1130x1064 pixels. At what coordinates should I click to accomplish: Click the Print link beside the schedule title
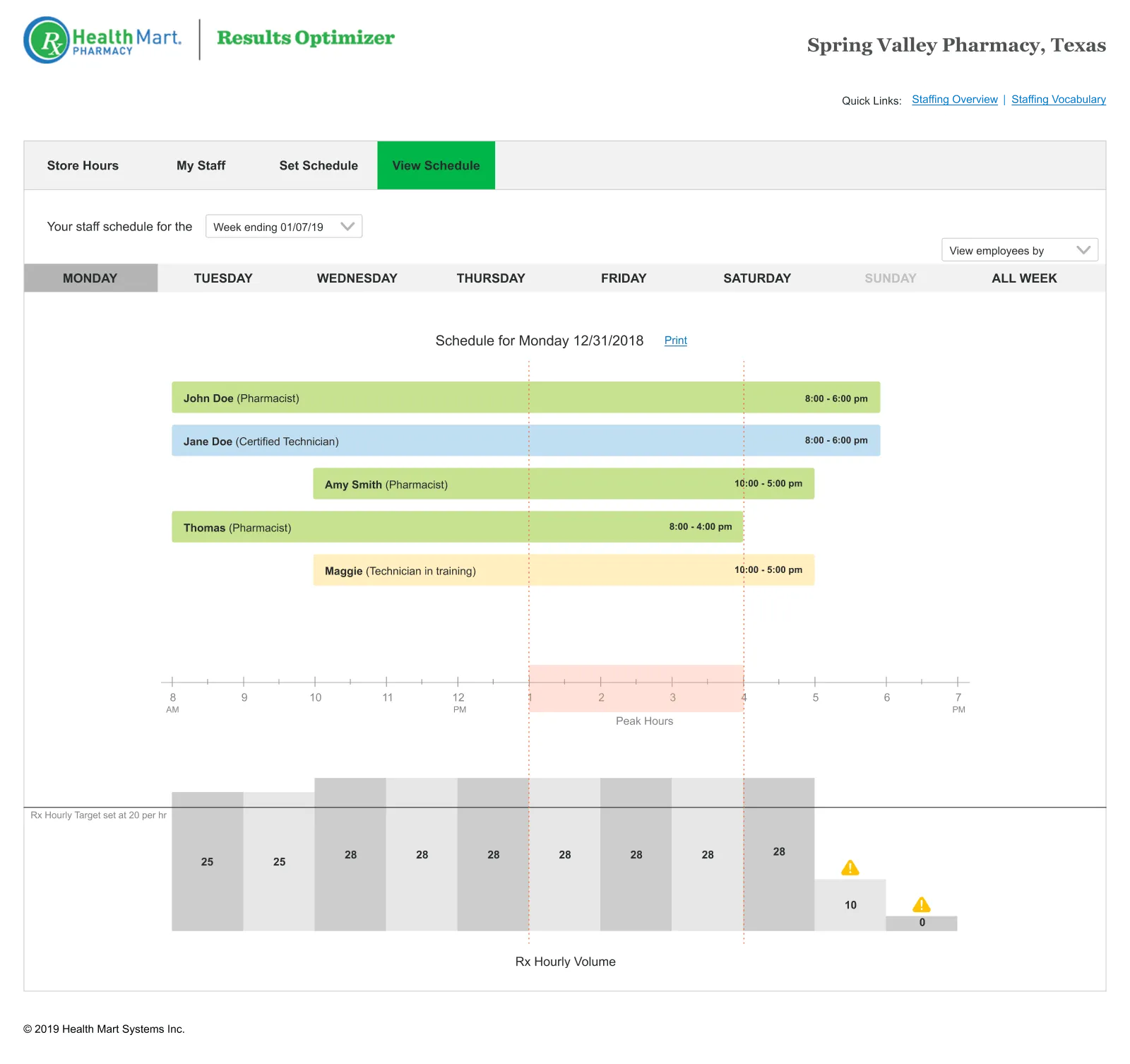pyautogui.click(x=676, y=341)
